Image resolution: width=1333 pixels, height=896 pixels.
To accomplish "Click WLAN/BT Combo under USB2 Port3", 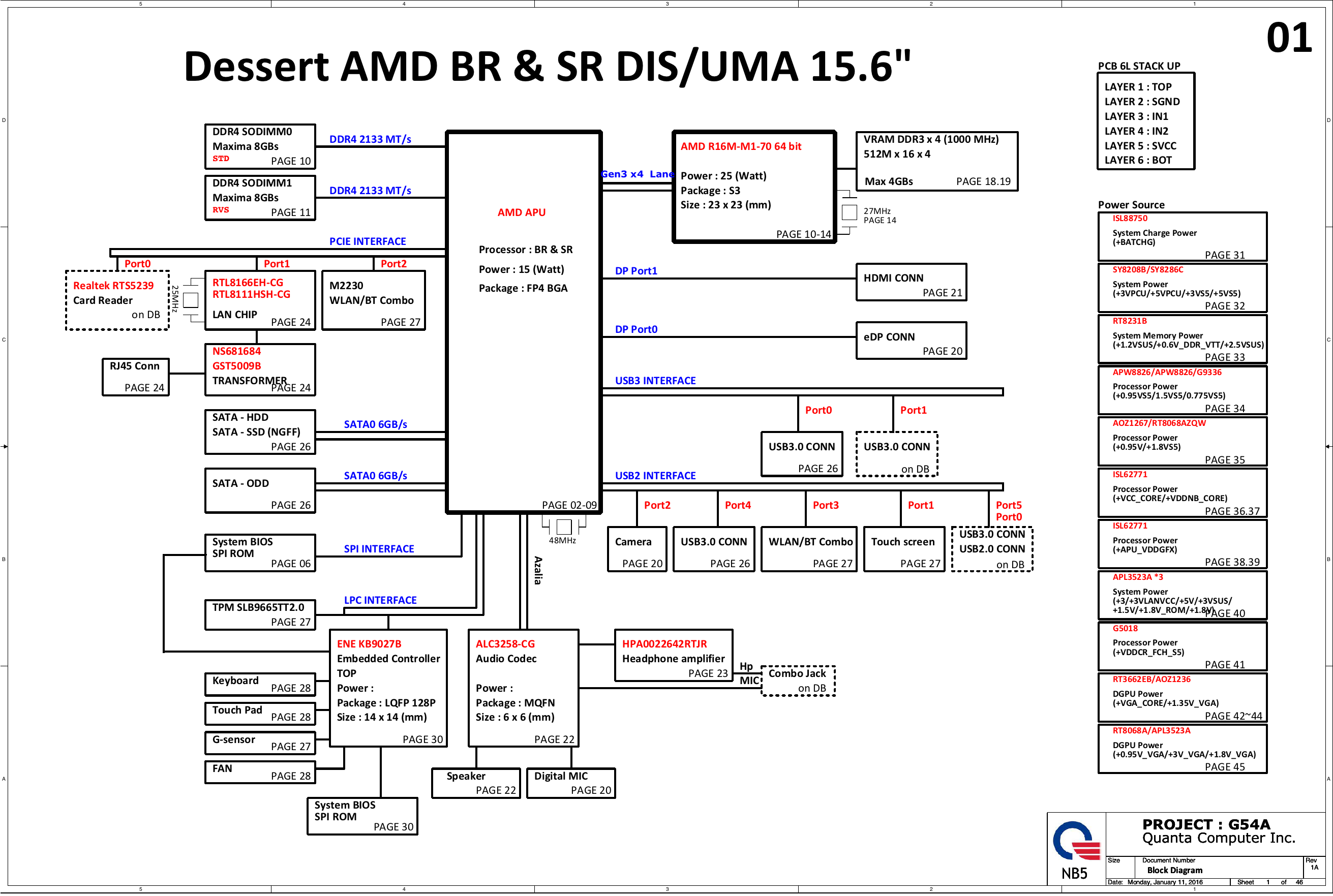I will [809, 549].
